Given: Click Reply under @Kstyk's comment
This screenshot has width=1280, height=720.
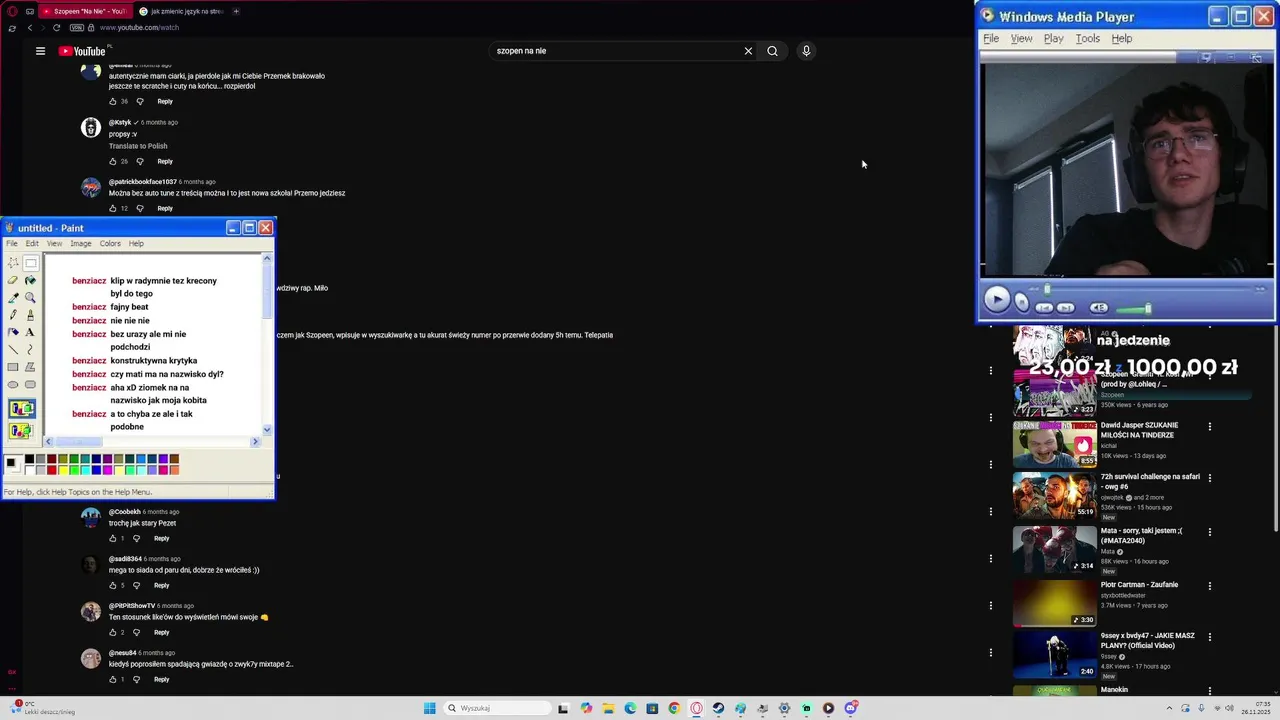Looking at the screenshot, I should pos(165,161).
